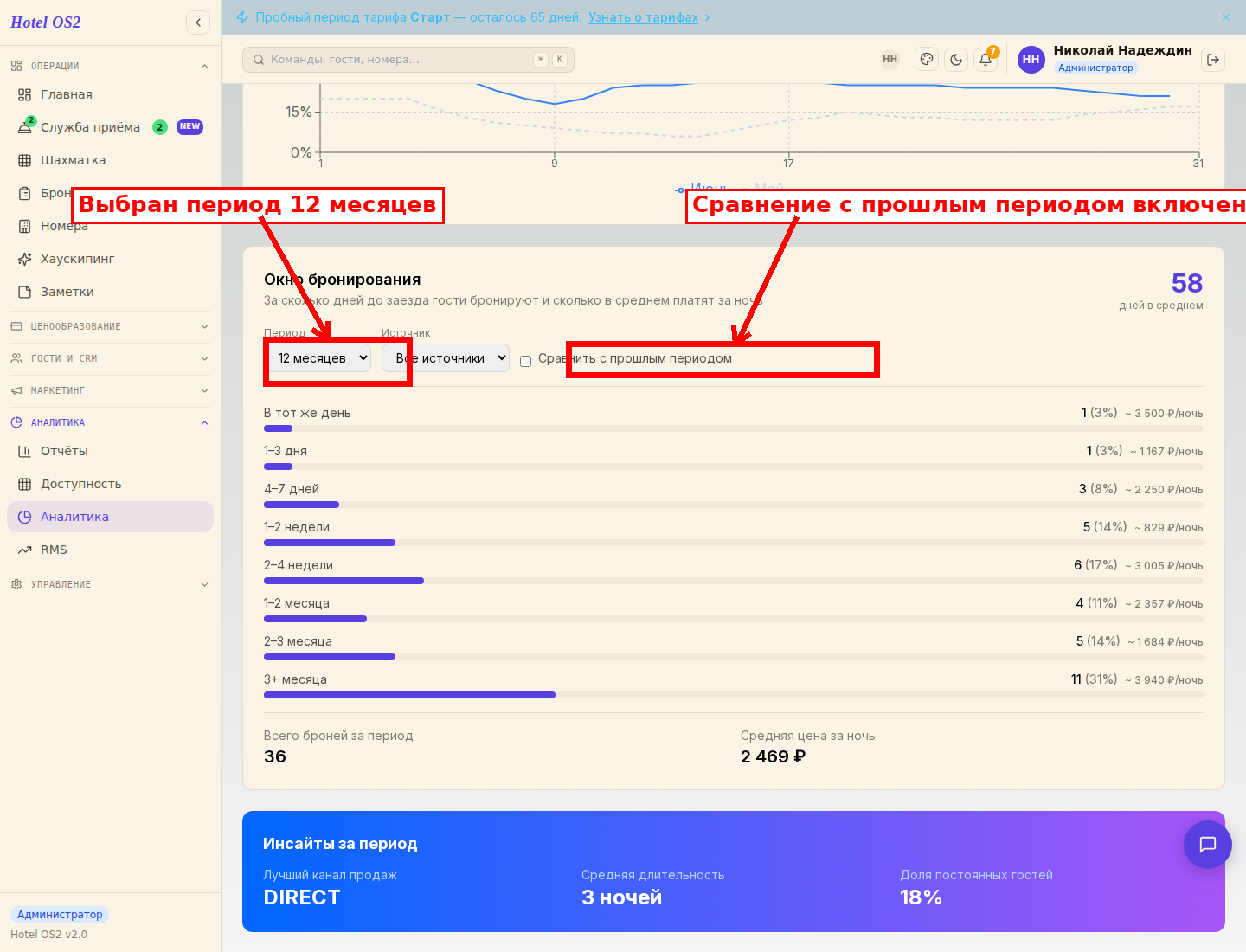Open Заметки in the sidebar
Viewport: 1246px width, 952px height.
(110, 292)
